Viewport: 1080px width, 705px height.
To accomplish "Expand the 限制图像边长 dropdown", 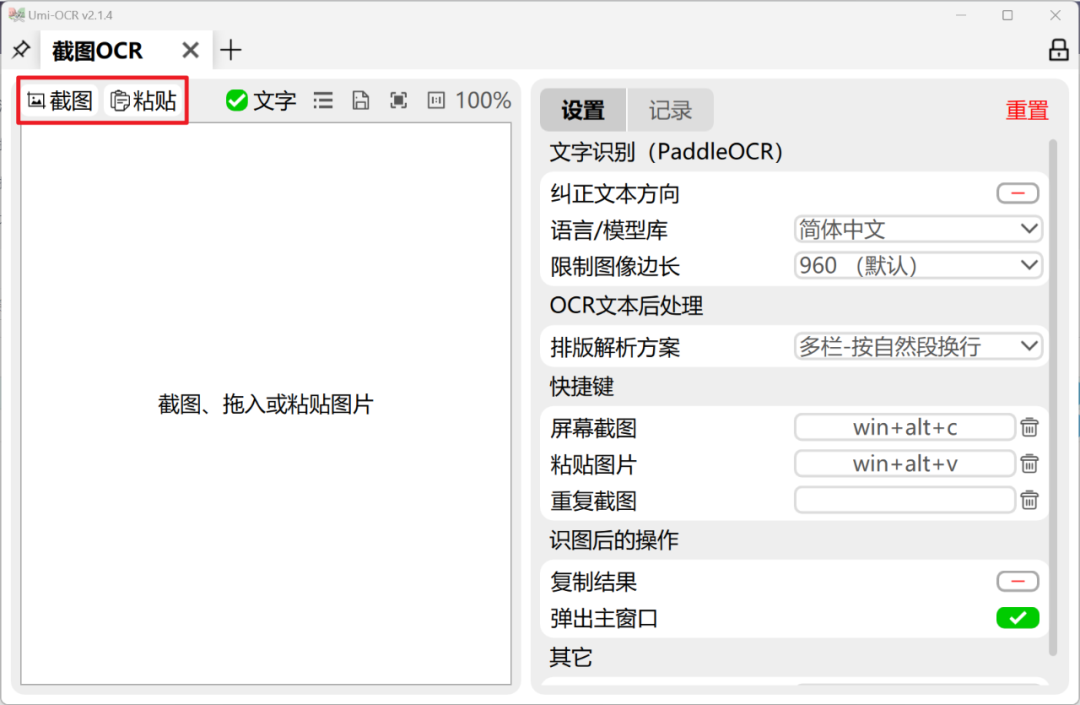I will click(917, 265).
